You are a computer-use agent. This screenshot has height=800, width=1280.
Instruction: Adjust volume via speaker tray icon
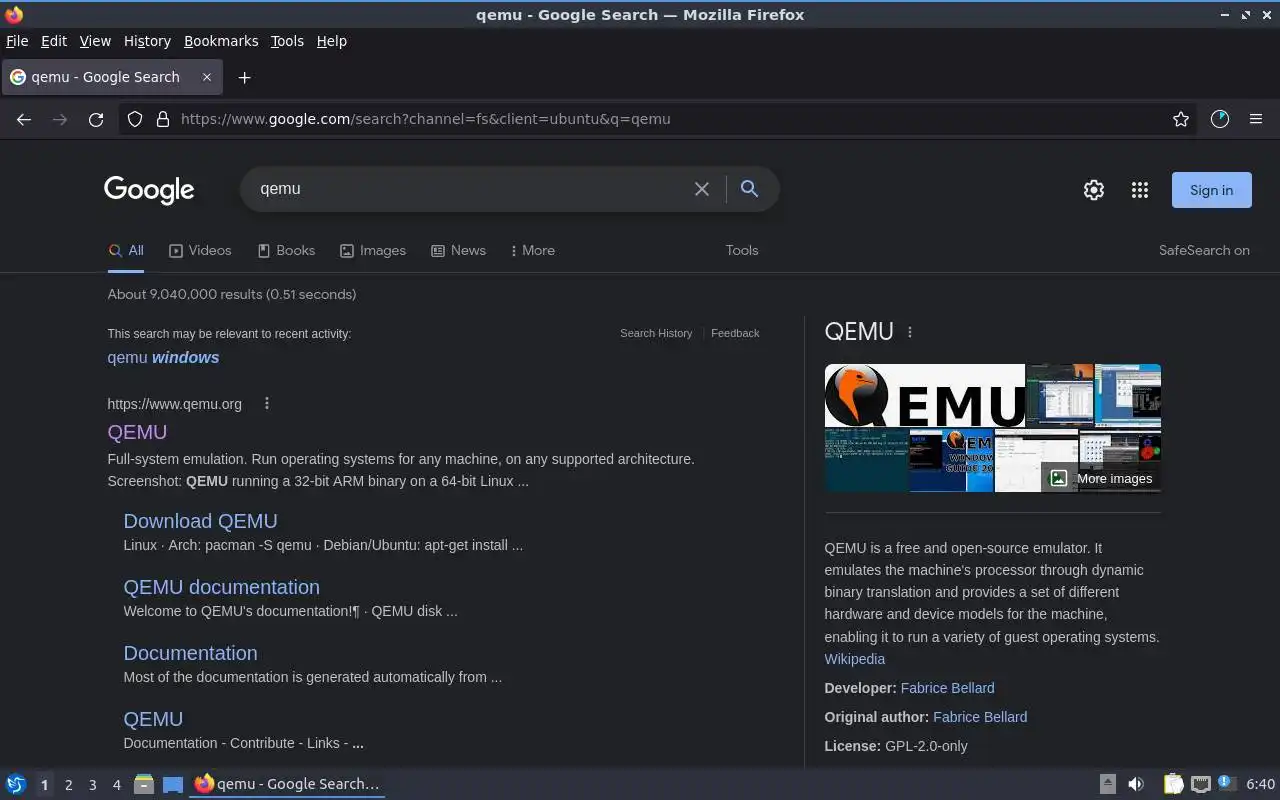click(1136, 784)
